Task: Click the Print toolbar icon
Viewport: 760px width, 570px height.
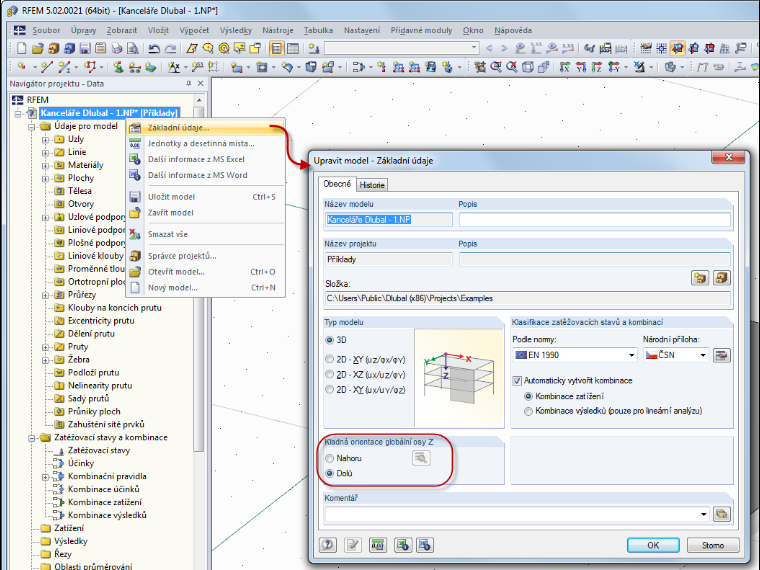Action: 117,48
